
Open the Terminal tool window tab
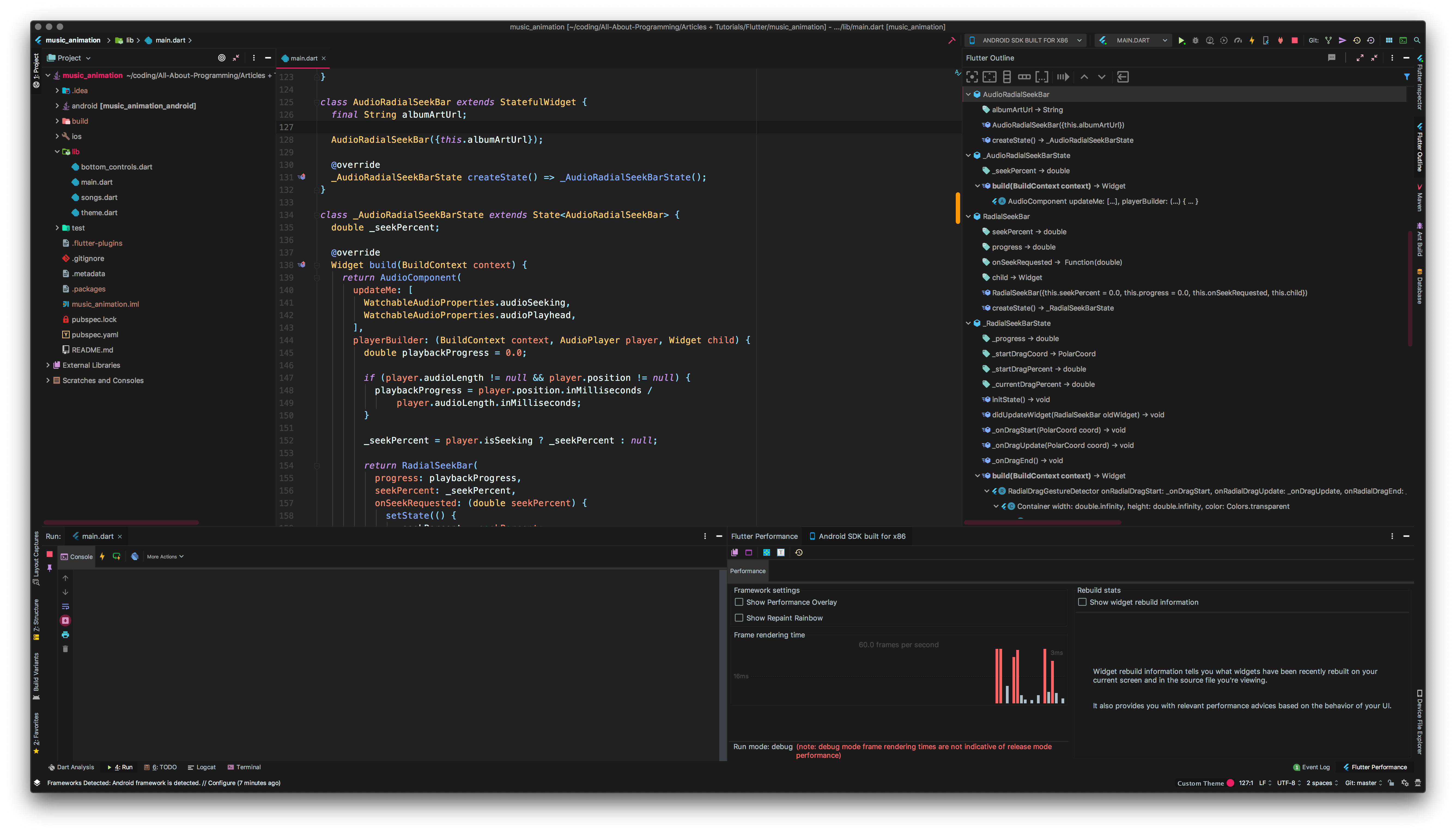[x=244, y=767]
